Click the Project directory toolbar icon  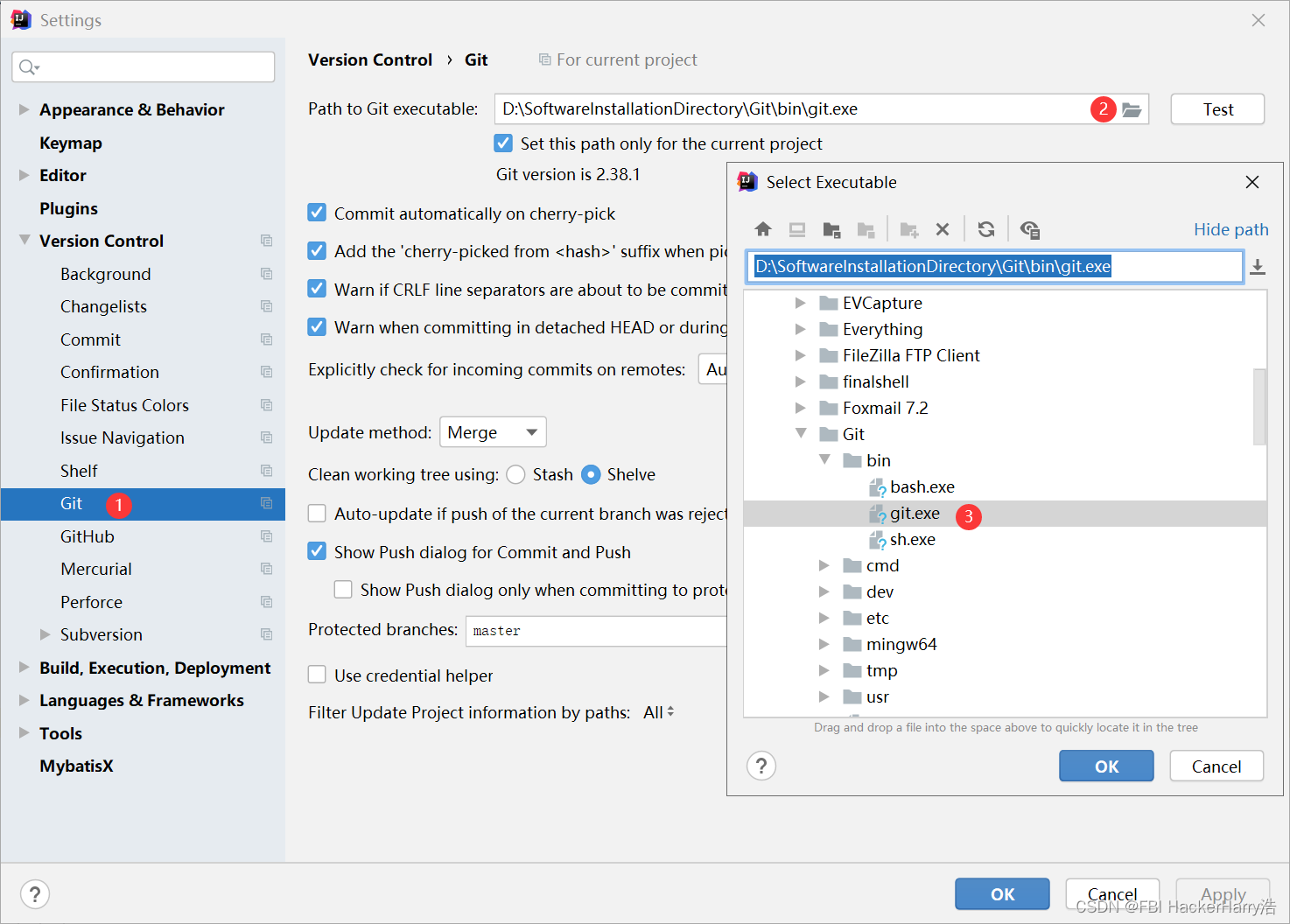831,229
